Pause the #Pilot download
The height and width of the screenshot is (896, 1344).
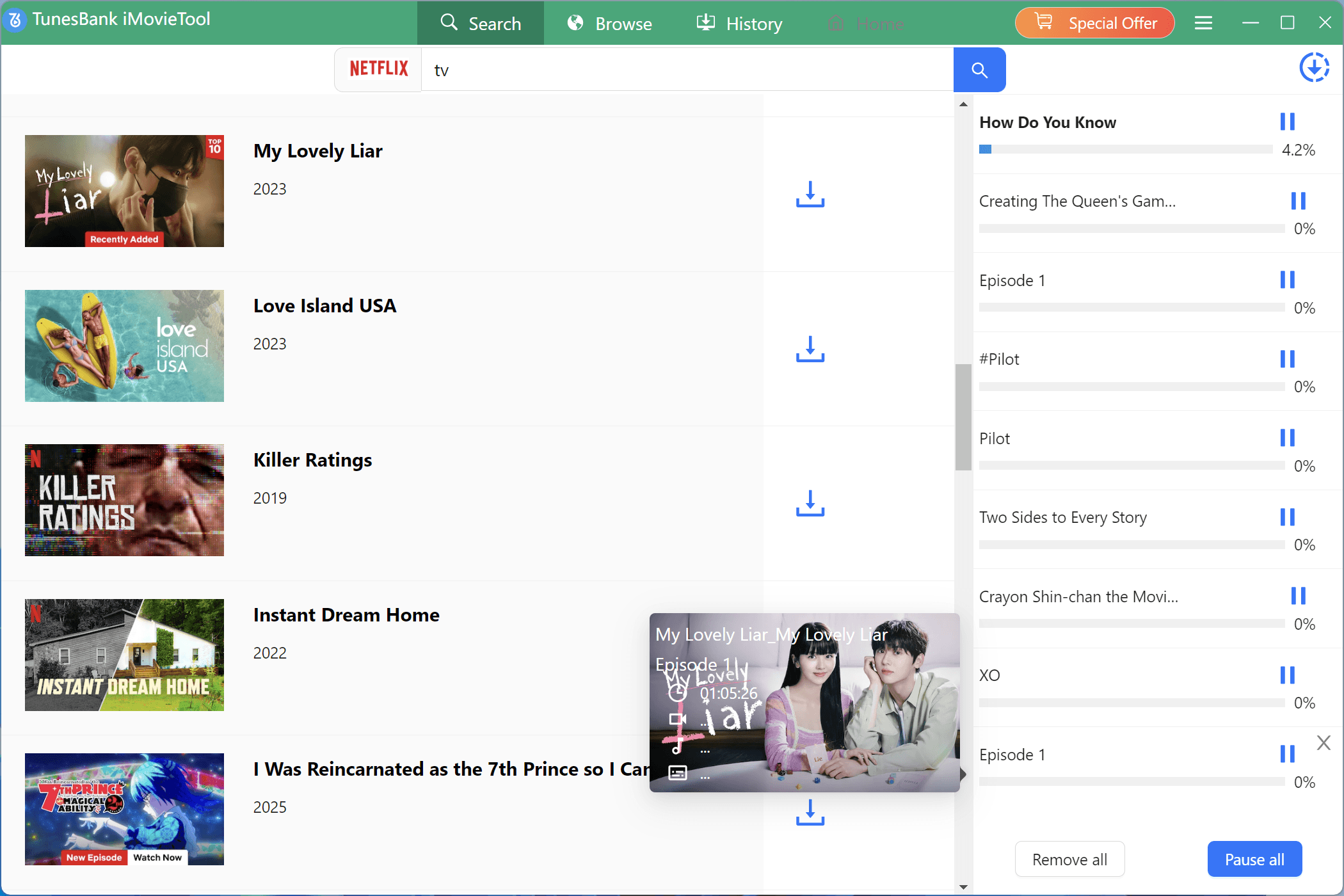1287,359
